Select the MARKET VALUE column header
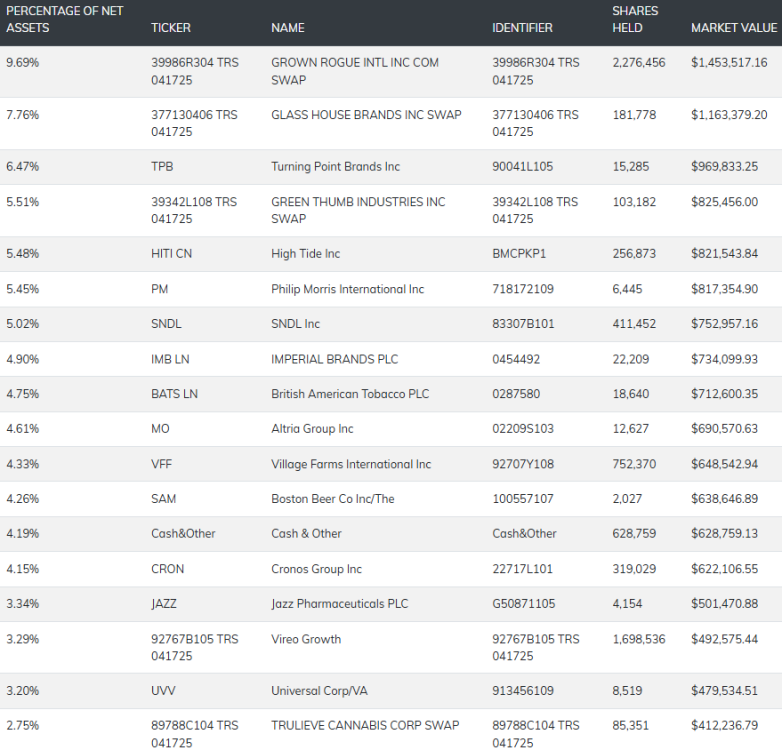 [x=734, y=28]
